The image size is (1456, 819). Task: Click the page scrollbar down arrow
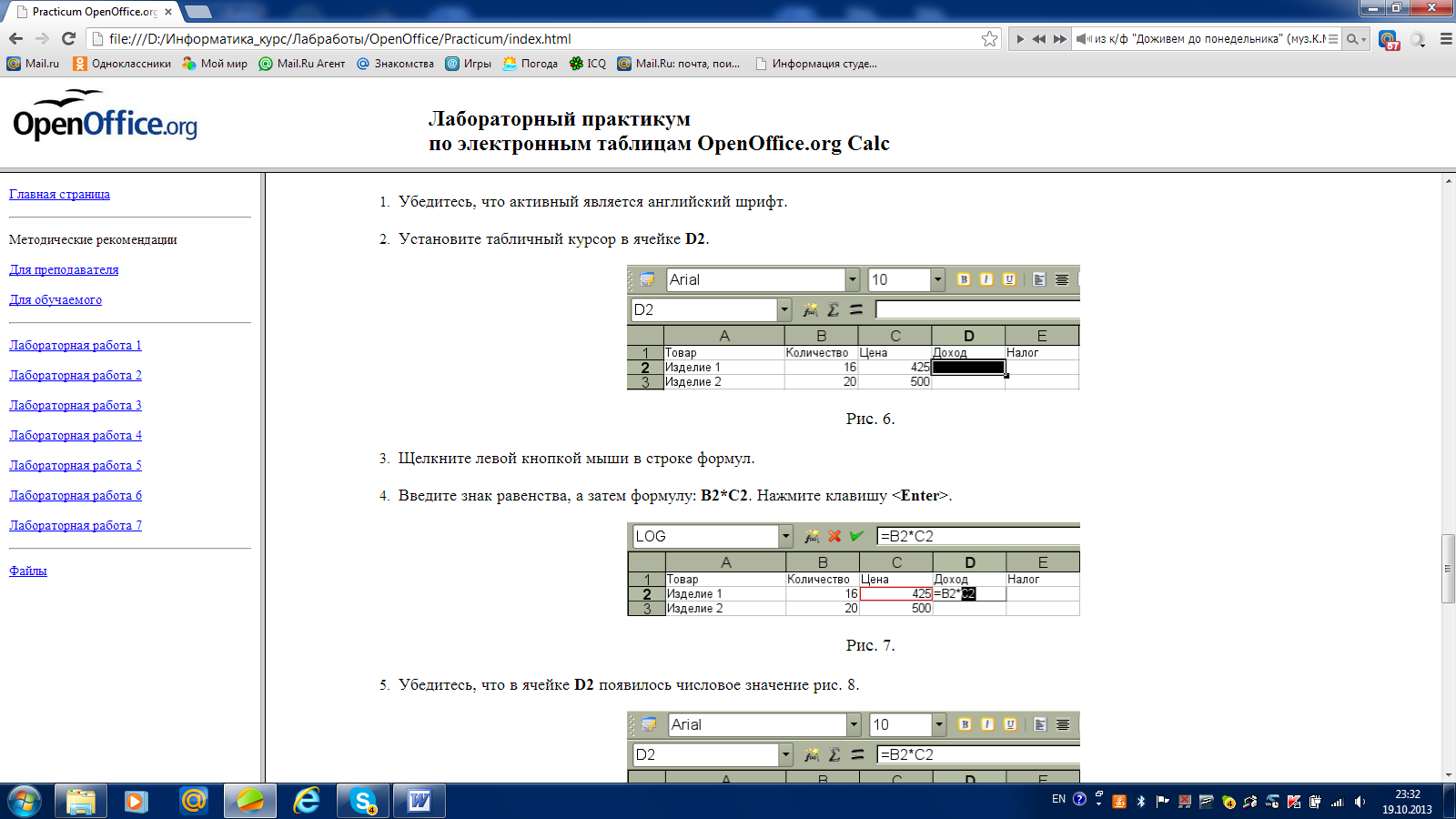pos(1448,775)
